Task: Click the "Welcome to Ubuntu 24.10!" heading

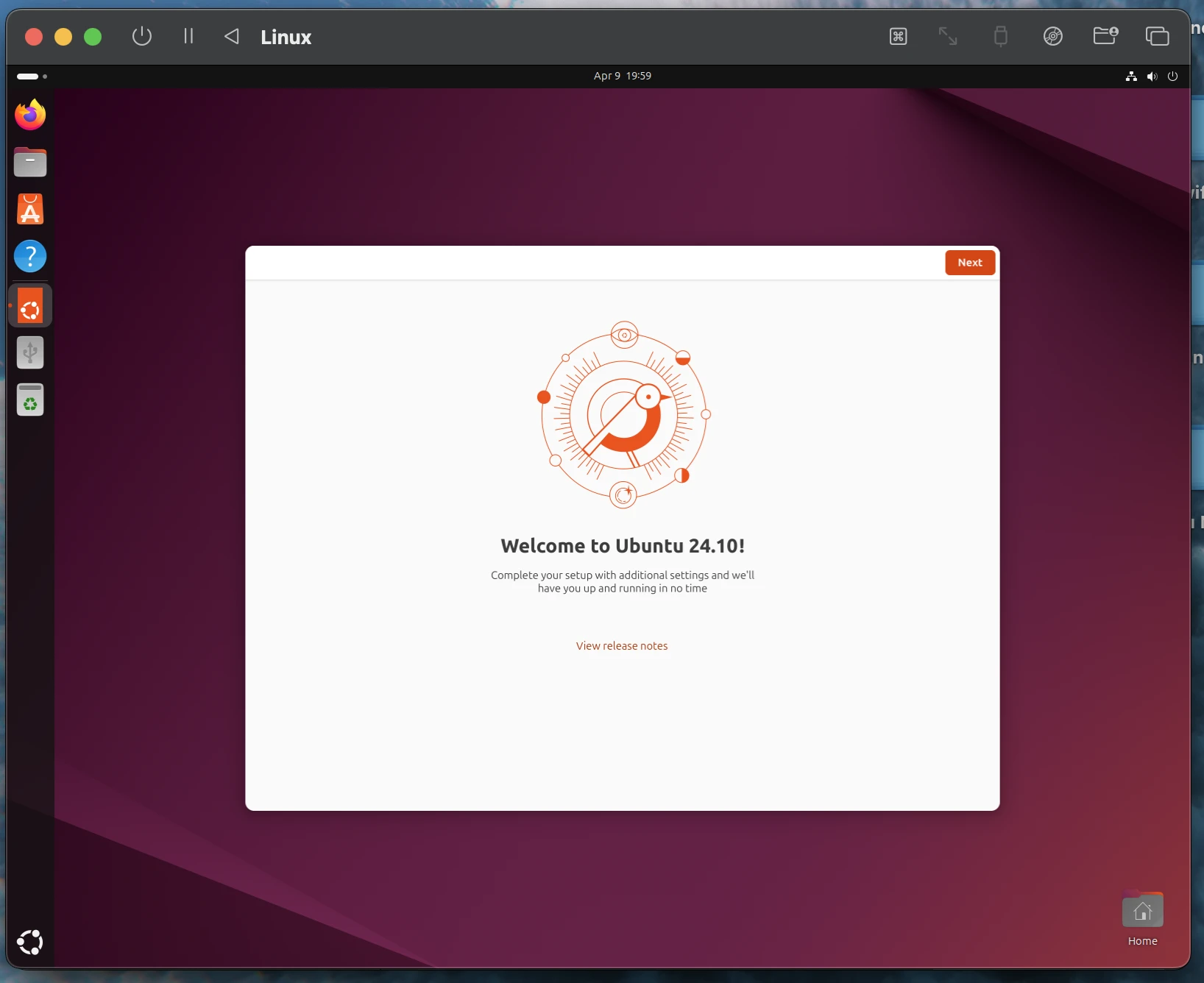Action: coord(623,546)
